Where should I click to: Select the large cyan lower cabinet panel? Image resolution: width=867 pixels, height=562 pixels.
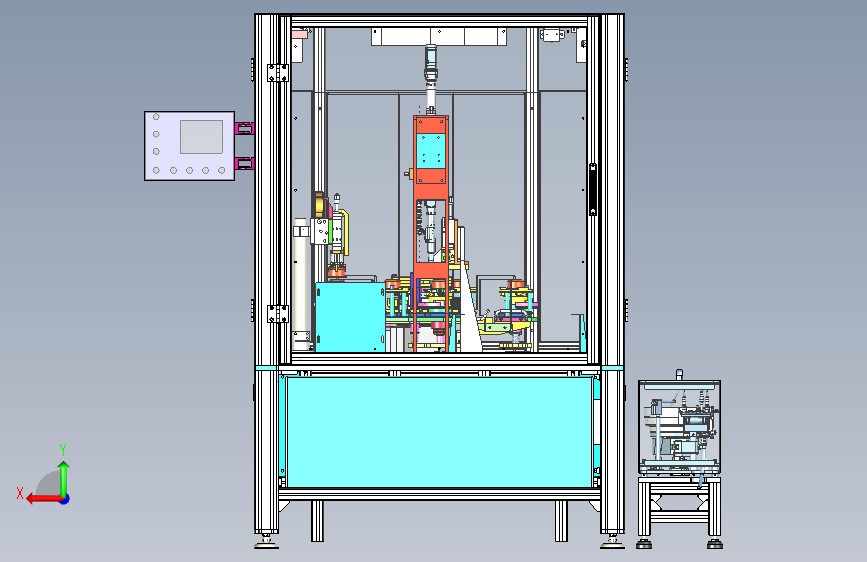(440, 432)
